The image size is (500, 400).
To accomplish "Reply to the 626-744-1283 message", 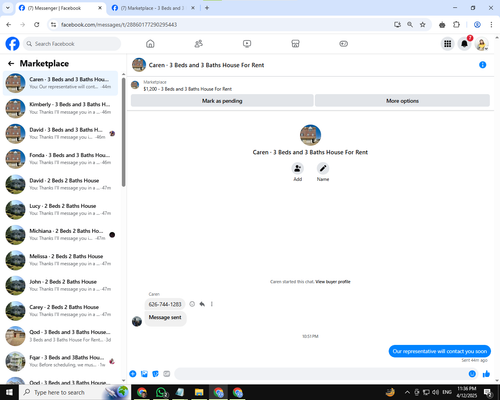I will coord(202,304).
